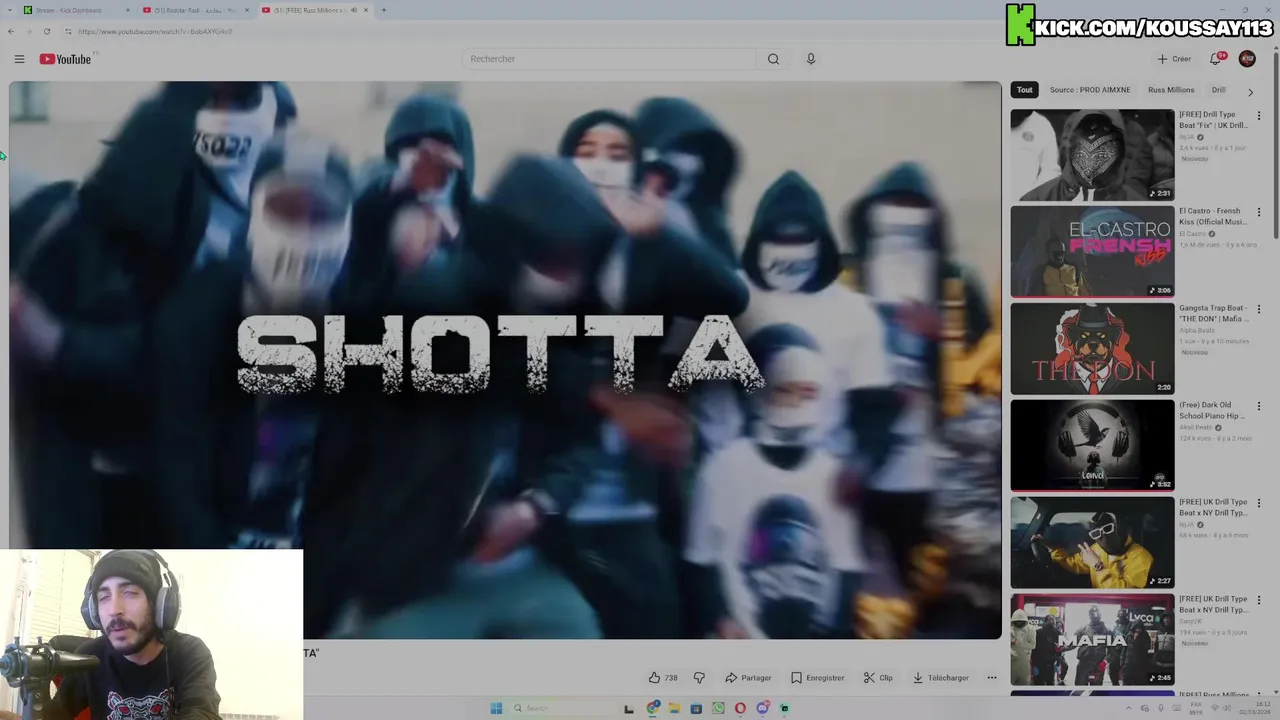Show hidden system tray icons chevron

1131,708
